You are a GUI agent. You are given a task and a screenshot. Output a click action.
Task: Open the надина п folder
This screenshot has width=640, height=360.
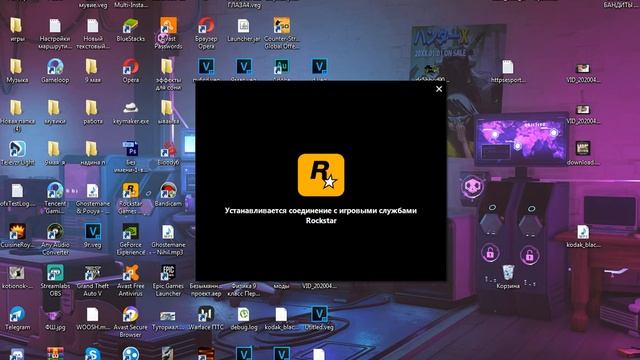click(x=93, y=153)
